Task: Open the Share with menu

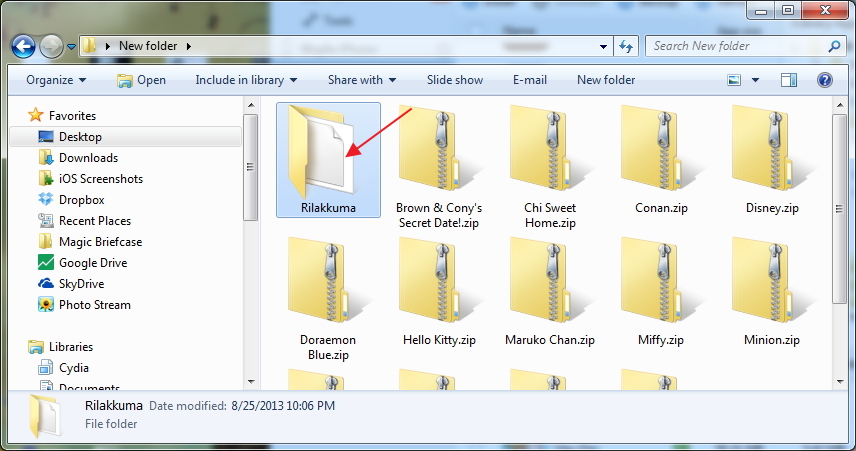Action: 362,80
